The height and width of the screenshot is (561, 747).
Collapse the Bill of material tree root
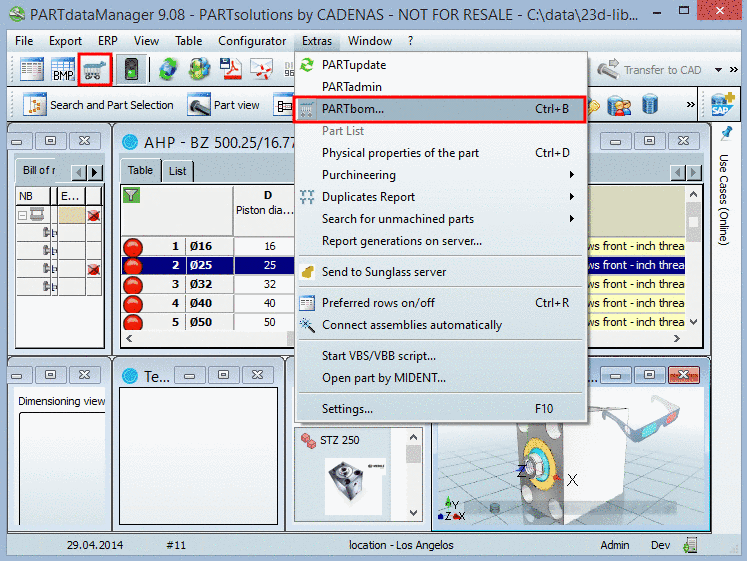point(22,215)
